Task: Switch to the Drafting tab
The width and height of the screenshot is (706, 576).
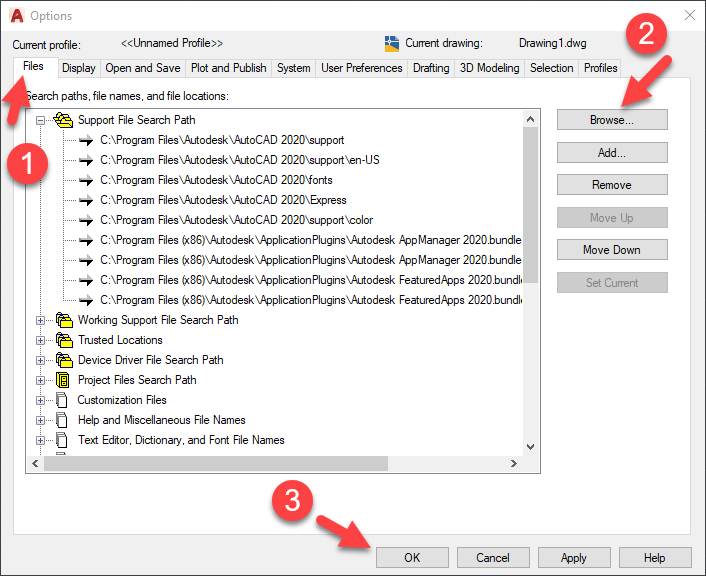Action: click(x=431, y=68)
